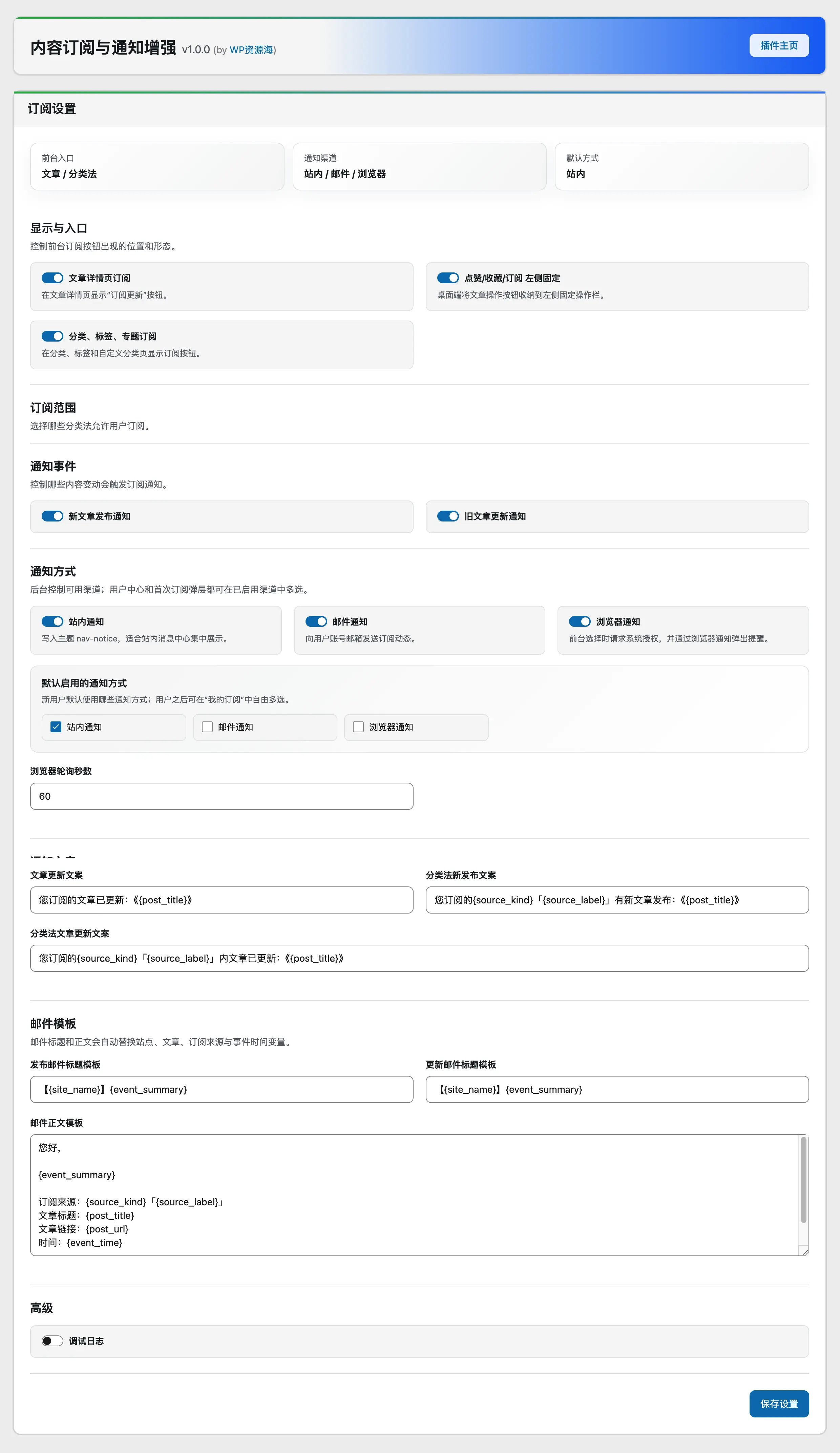This screenshot has height=1453, width=840.
Task: Toggle 文章详情页订阅 switch
Action: (52, 278)
